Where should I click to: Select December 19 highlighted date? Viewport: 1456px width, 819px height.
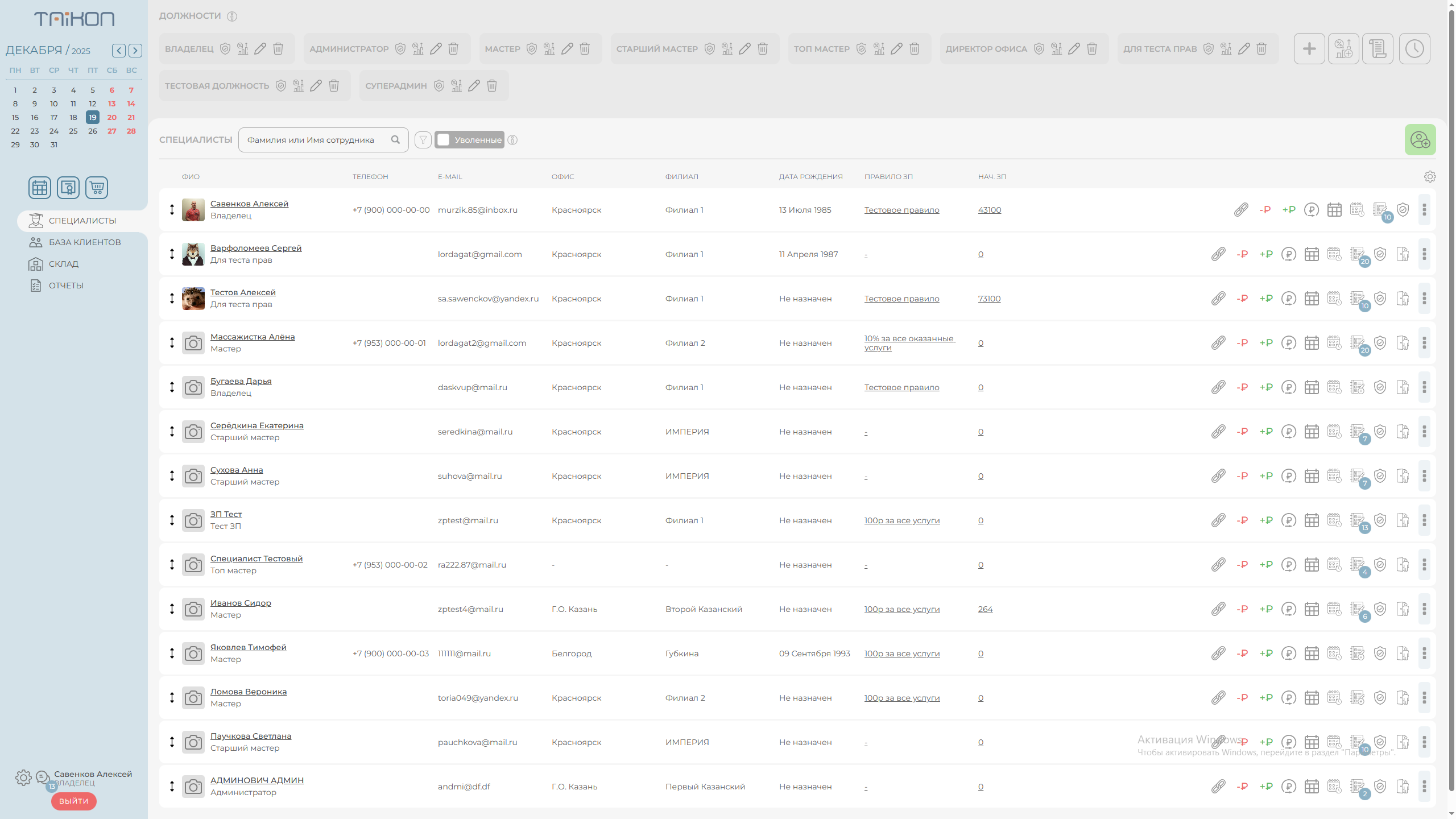click(x=92, y=117)
